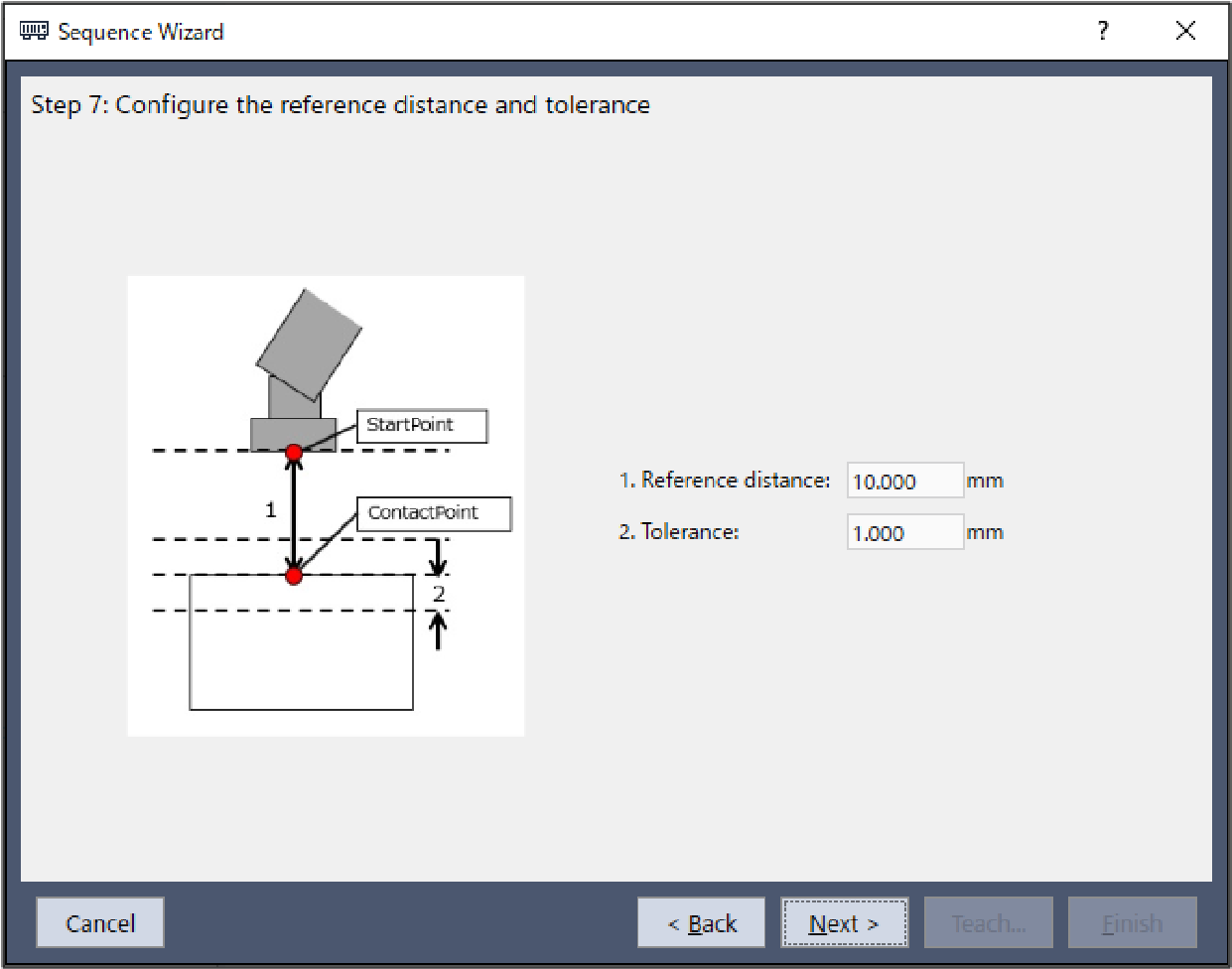This screenshot has width=1232, height=969.
Task: Click the grayed-out Teach button
Action: pyautogui.click(x=988, y=923)
